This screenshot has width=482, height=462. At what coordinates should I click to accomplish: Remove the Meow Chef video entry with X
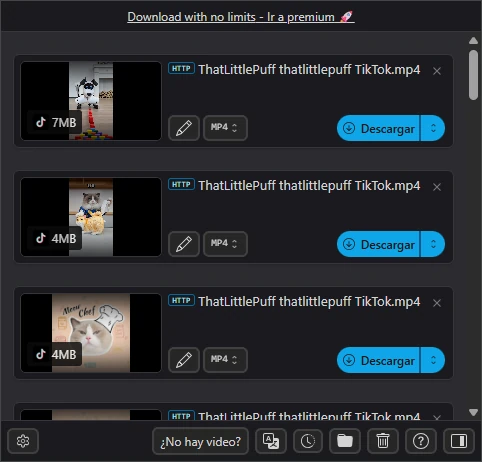[437, 303]
